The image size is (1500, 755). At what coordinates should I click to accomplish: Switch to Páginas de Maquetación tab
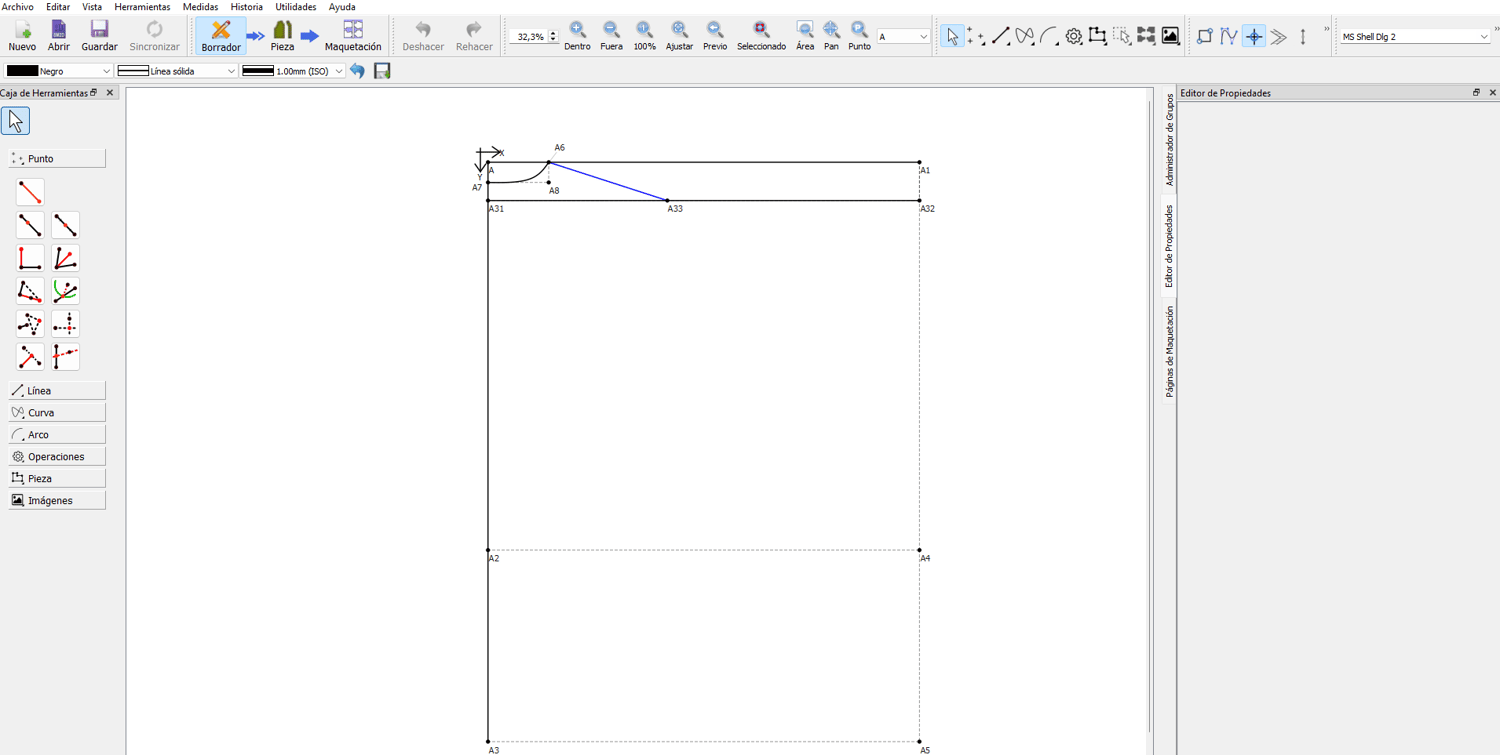click(1170, 352)
